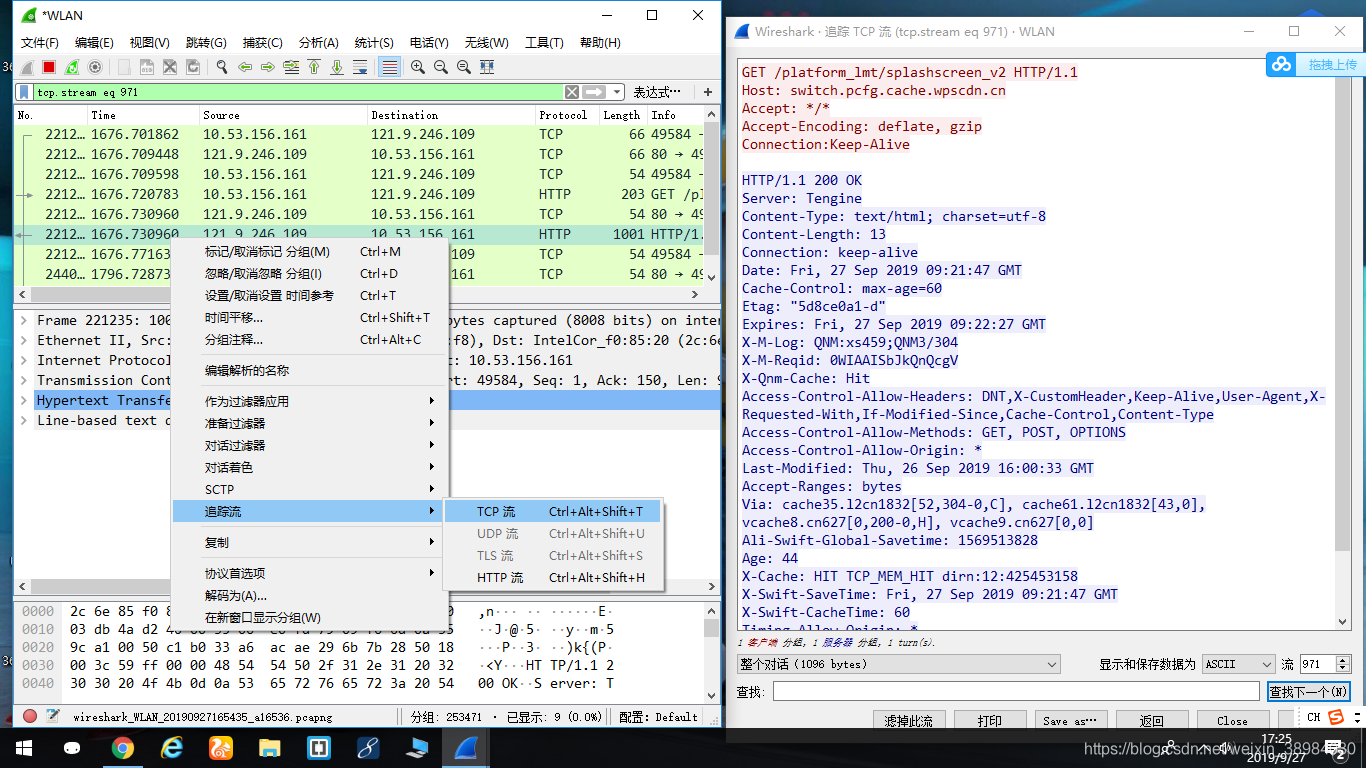The height and width of the screenshot is (768, 1366).
Task: Open the 分析(A) menu
Action: [x=319, y=43]
